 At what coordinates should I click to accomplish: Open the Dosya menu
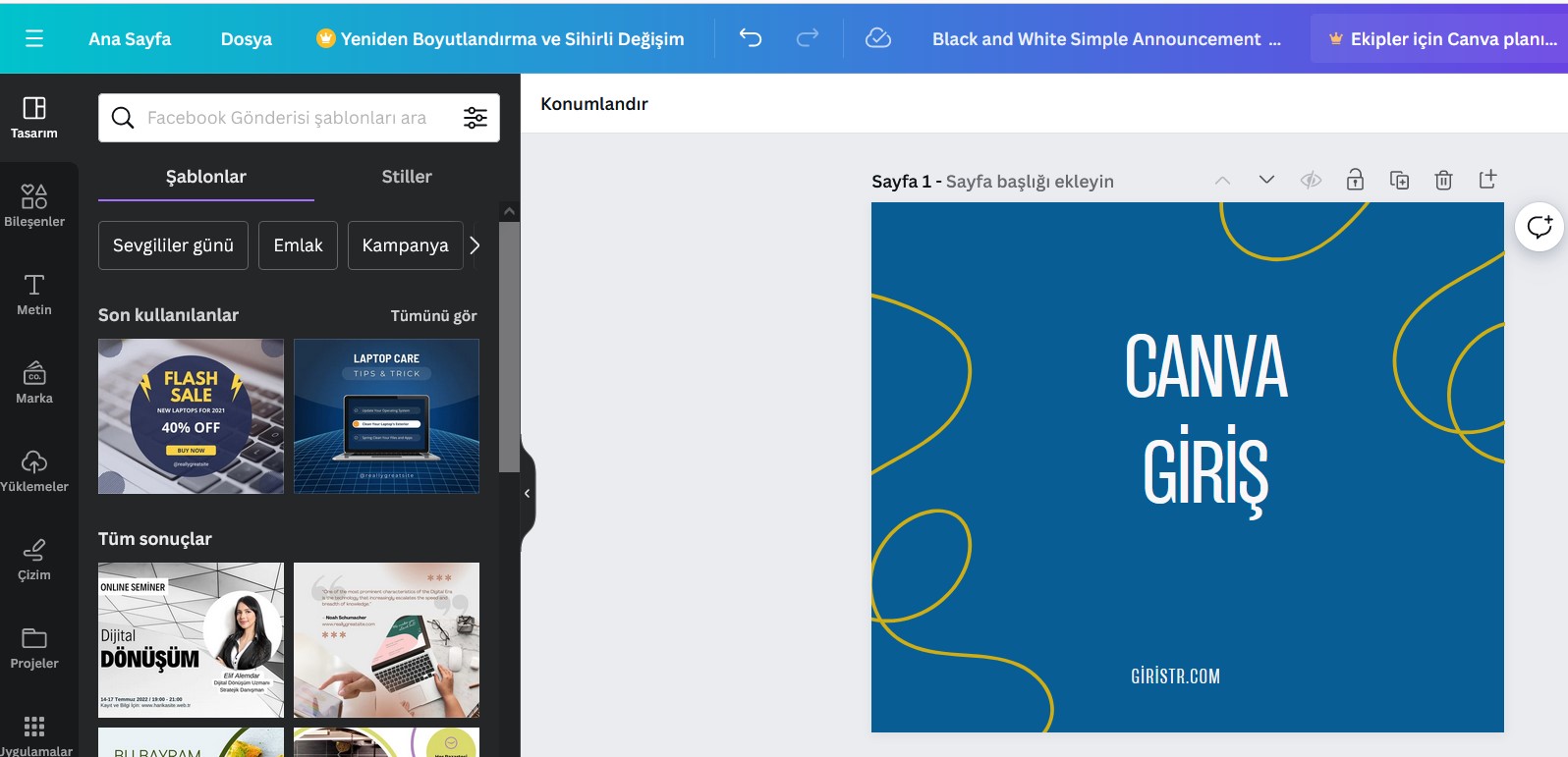[x=246, y=39]
